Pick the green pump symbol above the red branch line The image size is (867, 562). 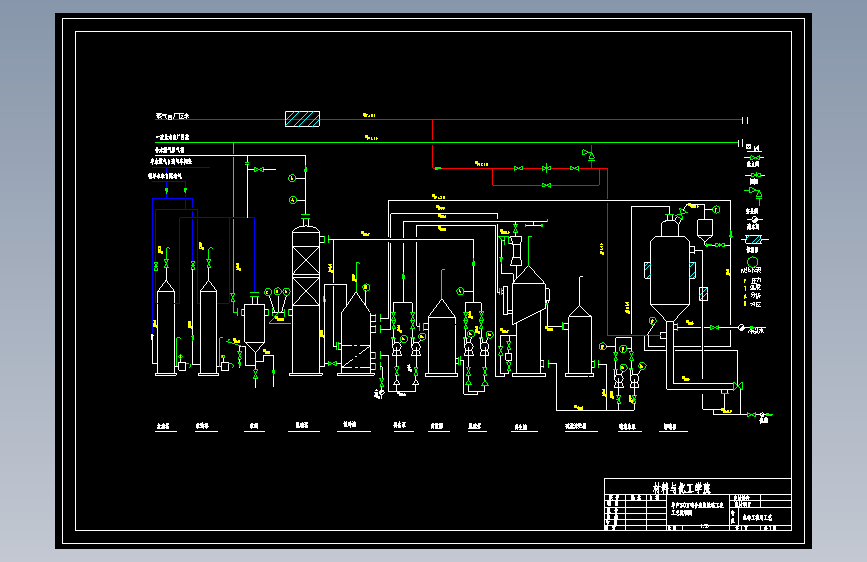[588, 155]
